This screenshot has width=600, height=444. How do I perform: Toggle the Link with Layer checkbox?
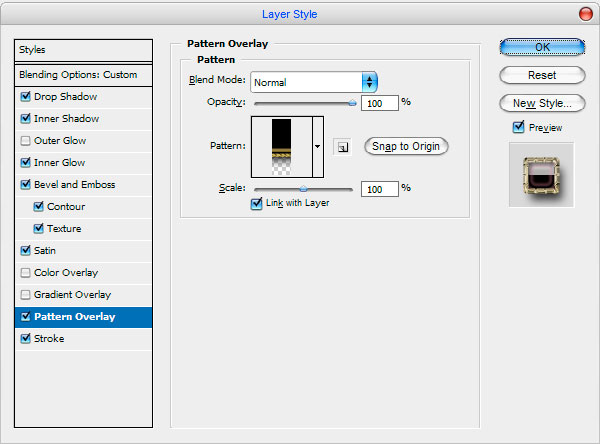tap(256, 203)
